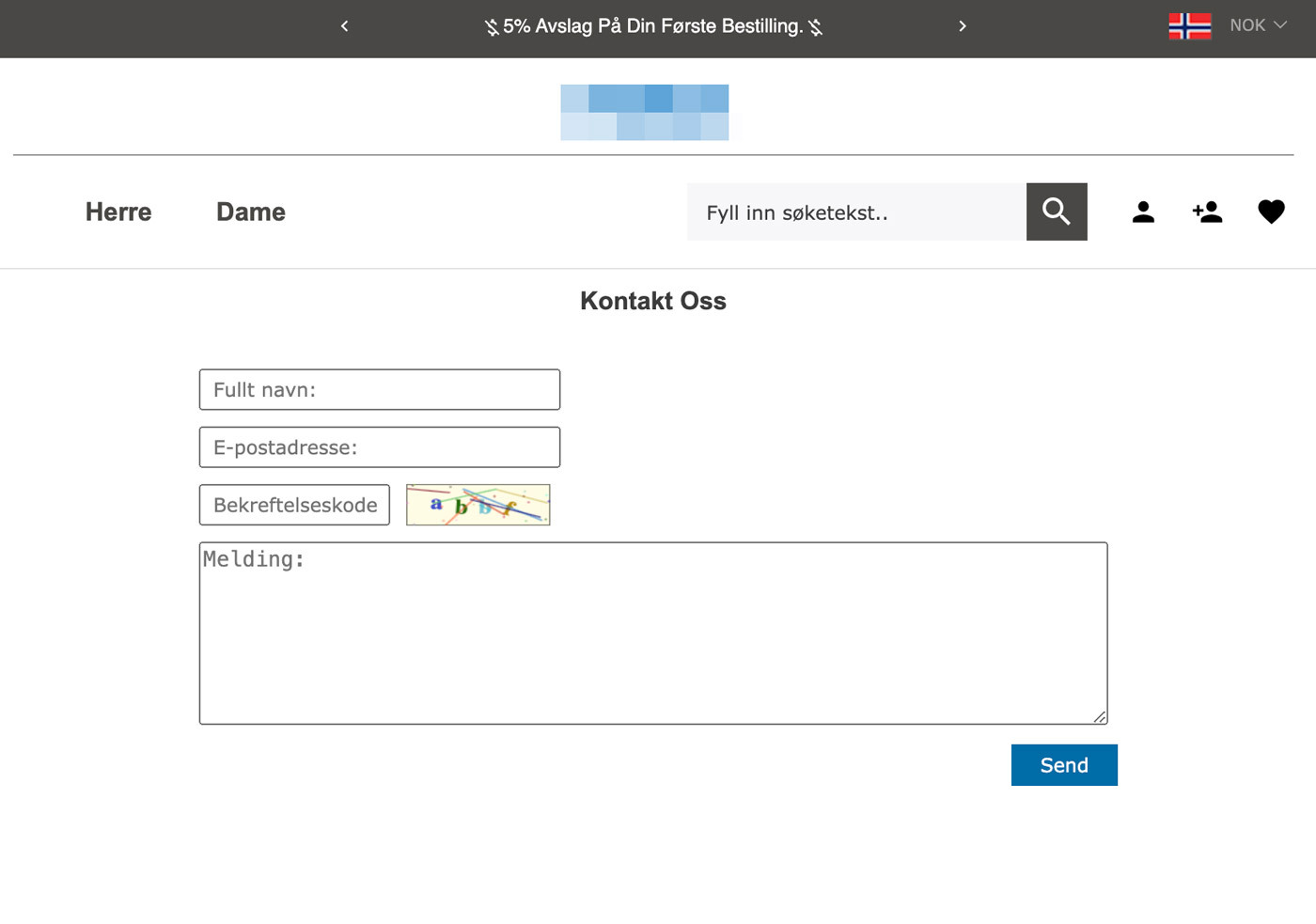1316x924 pixels.
Task: Click the 5% Avslag promo banner text
Action: (653, 26)
